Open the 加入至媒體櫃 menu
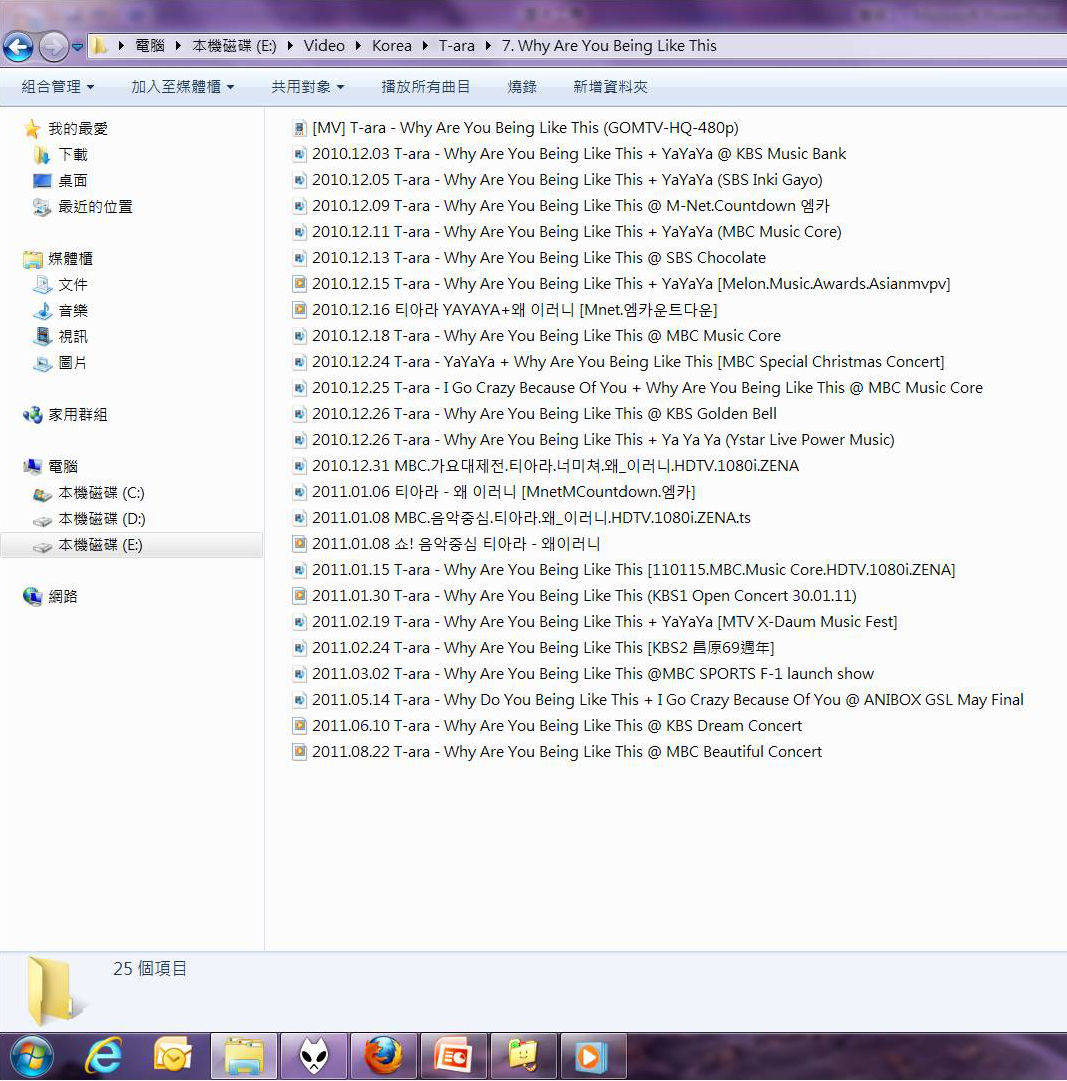Screen dimensions: 1067x1081 [x=183, y=87]
